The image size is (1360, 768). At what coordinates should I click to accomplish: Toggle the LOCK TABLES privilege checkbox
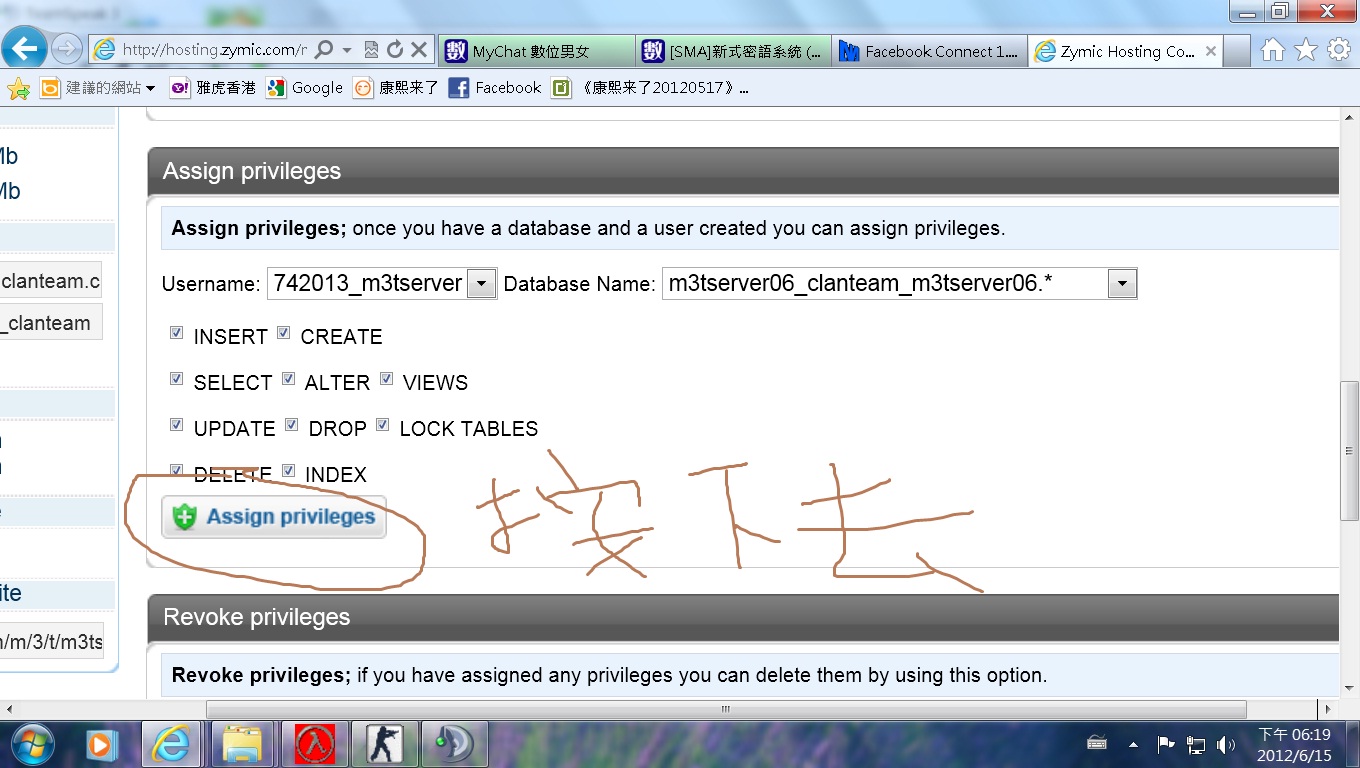[x=383, y=425]
